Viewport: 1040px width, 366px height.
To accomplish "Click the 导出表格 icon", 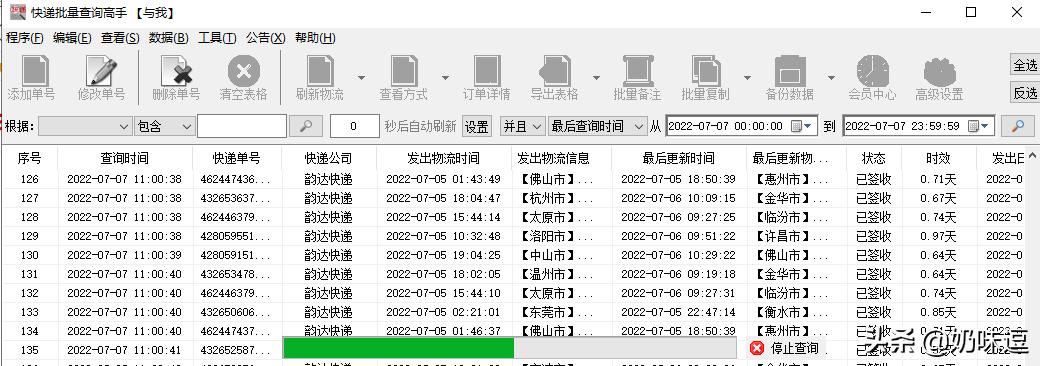I will (x=554, y=71).
